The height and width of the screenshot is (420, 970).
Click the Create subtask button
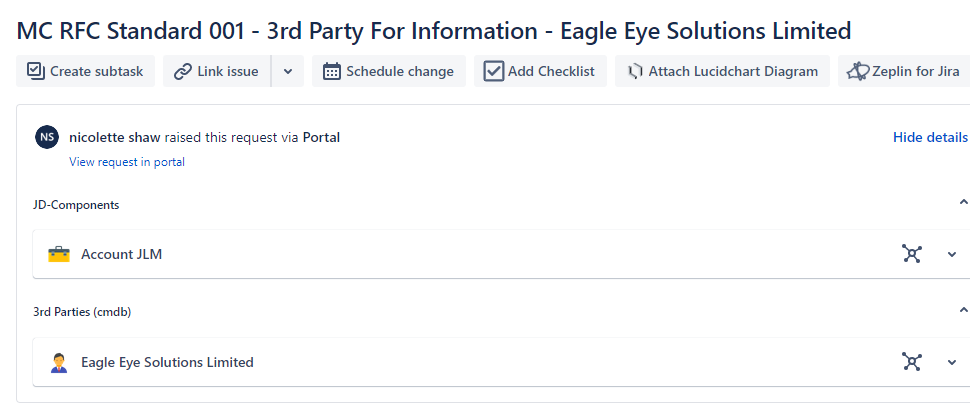[x=85, y=71]
